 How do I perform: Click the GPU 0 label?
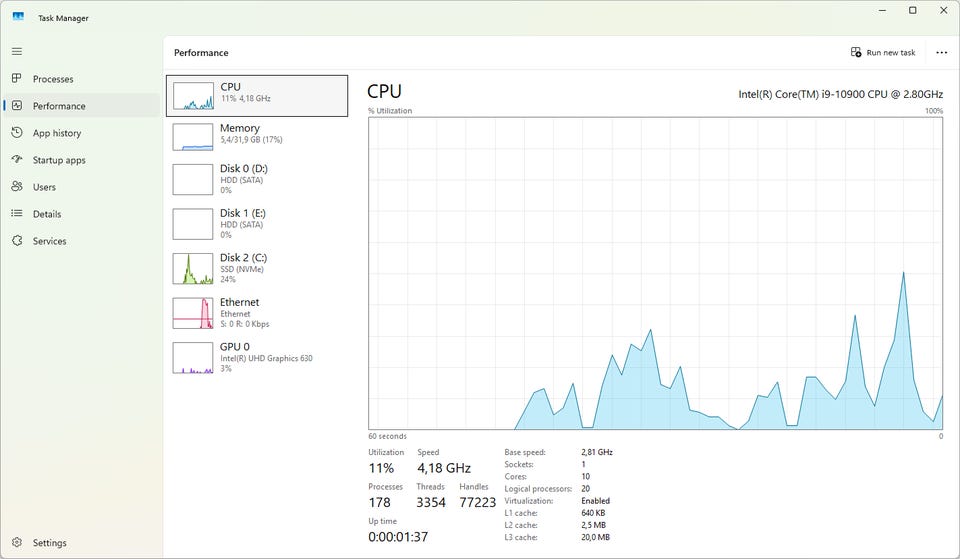tap(234, 347)
